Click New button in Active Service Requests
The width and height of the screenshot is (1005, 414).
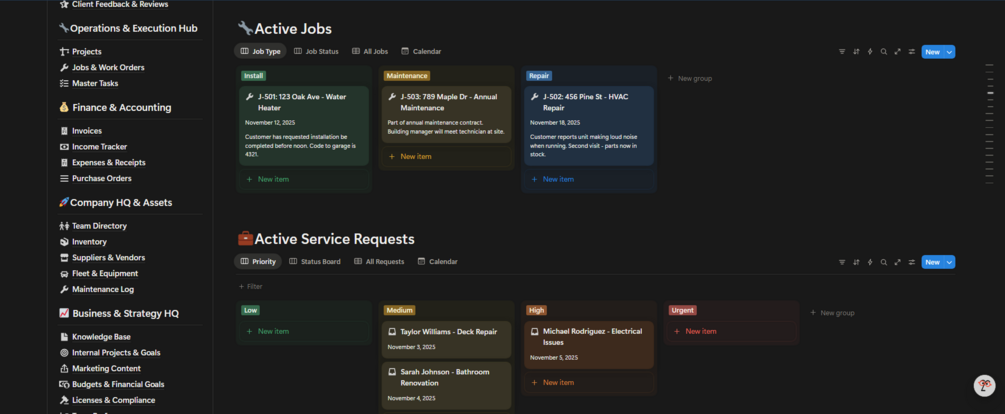coord(933,262)
